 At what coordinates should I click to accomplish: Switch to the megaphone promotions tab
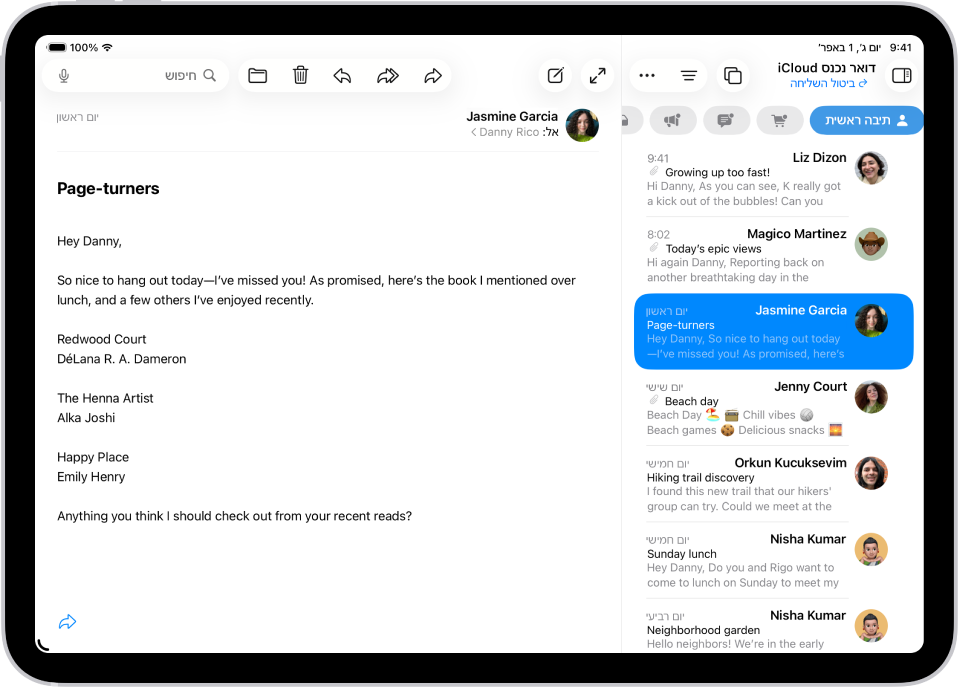[673, 120]
